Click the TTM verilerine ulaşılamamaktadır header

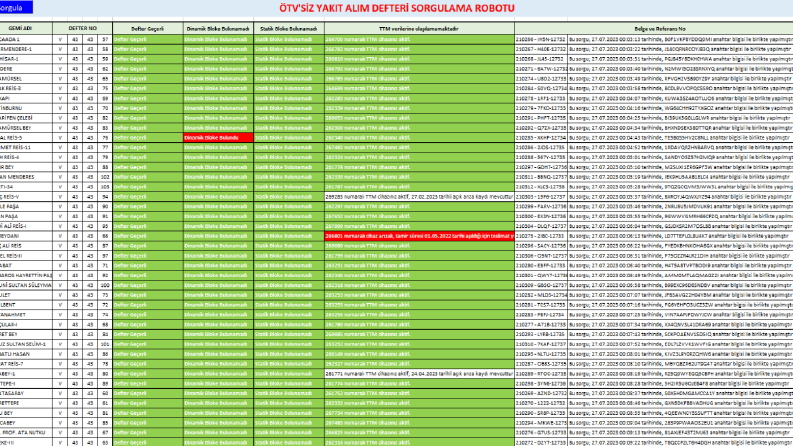coord(419,29)
